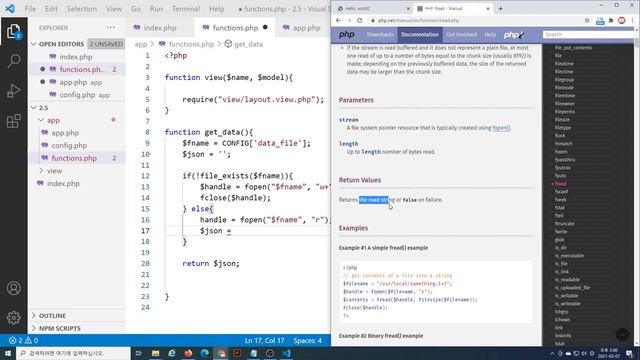Open the Help nav link on php.net
Viewport: 640px width, 360px height.
pos(490,35)
